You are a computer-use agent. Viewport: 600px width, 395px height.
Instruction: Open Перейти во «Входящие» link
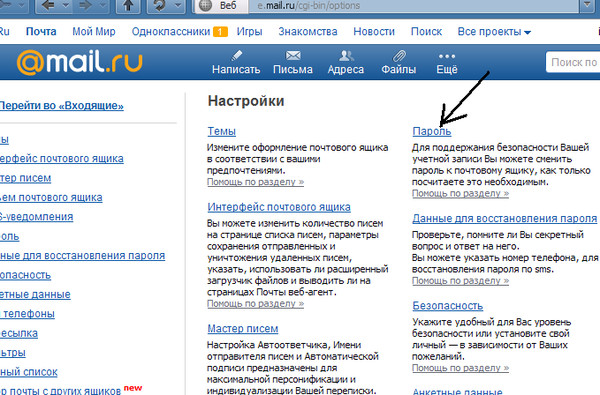(62, 106)
